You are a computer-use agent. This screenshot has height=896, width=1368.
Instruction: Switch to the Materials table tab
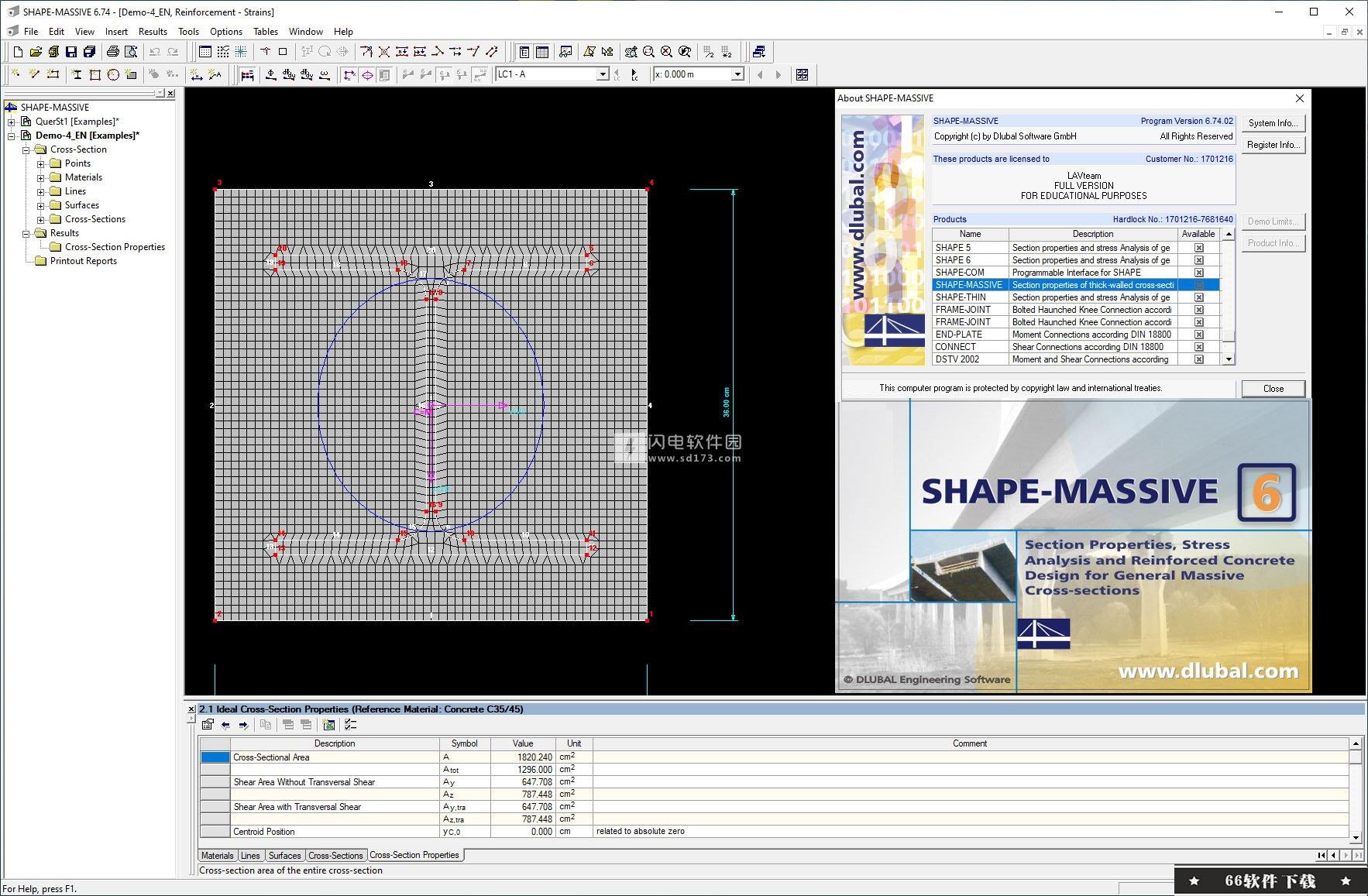click(x=217, y=856)
